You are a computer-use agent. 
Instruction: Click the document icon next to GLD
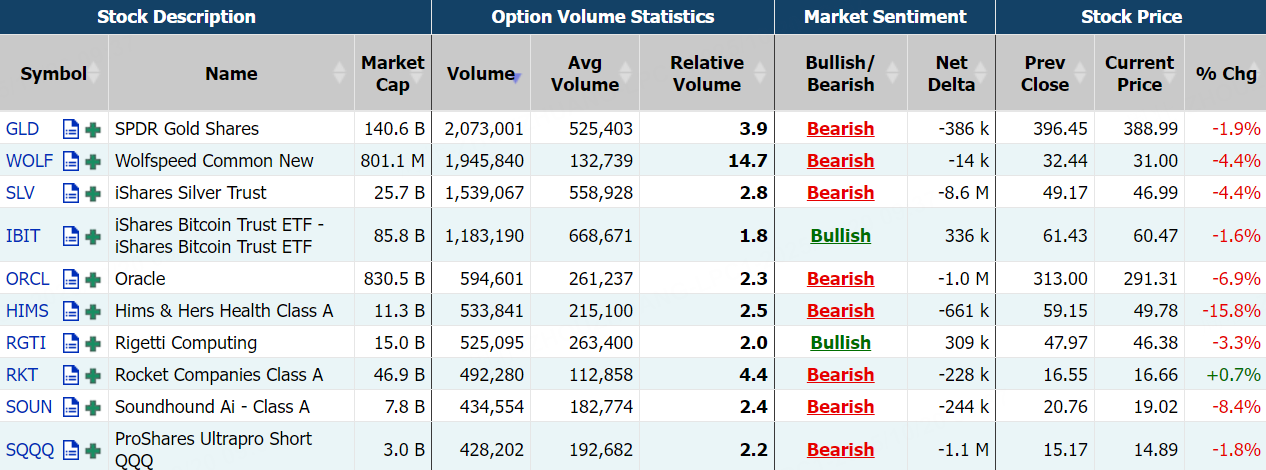point(70,129)
